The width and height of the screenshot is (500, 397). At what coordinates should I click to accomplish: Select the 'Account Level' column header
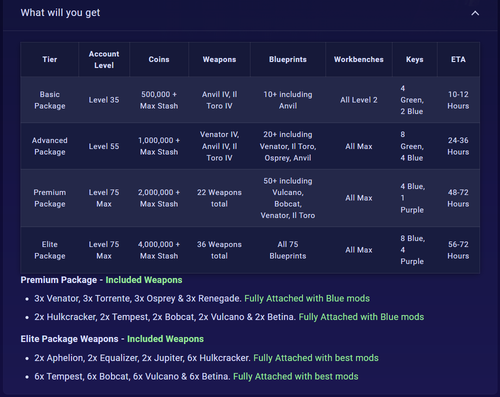coord(104,59)
